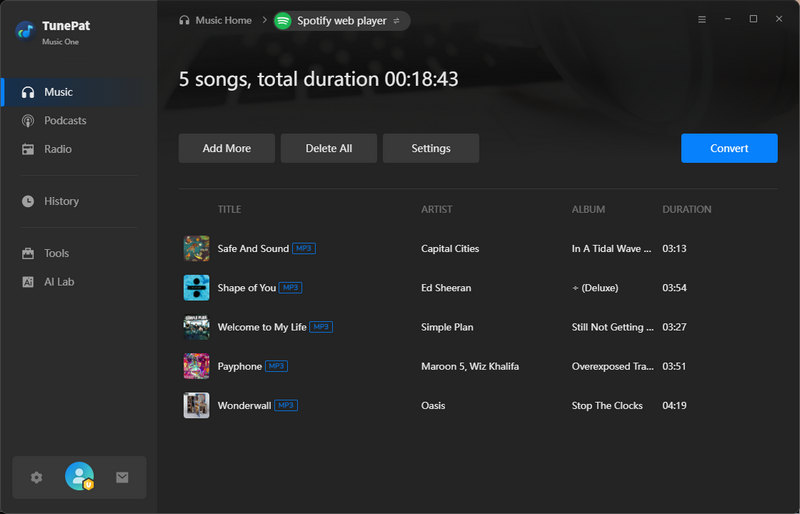Image resolution: width=800 pixels, height=514 pixels.
Task: Click the ALBUM column header
Action: pos(588,209)
